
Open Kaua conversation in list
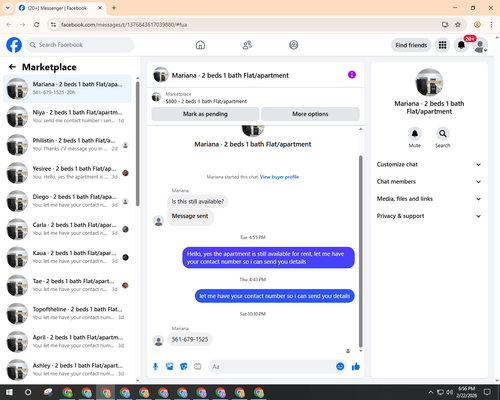tap(67, 257)
